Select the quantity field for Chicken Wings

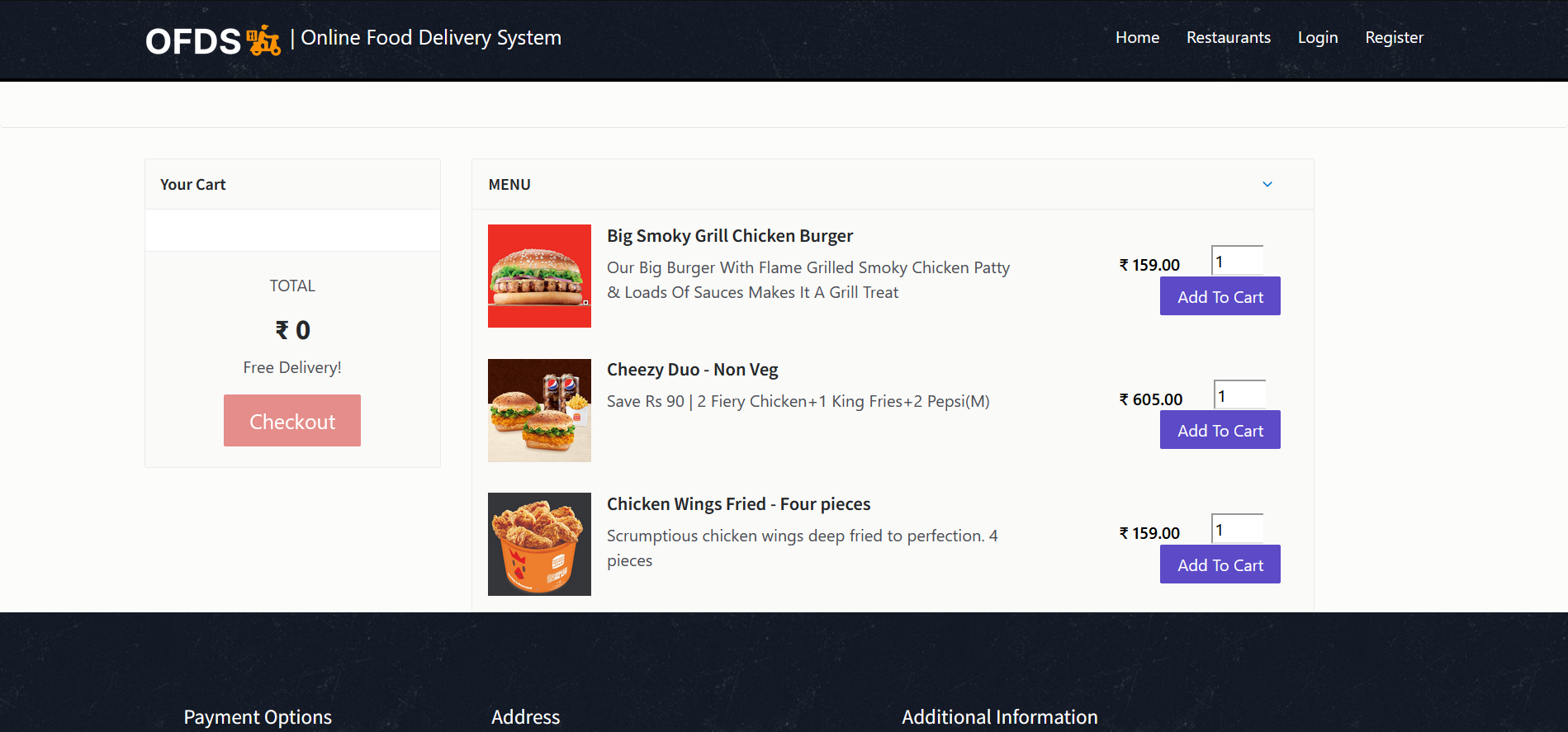pos(1236,529)
